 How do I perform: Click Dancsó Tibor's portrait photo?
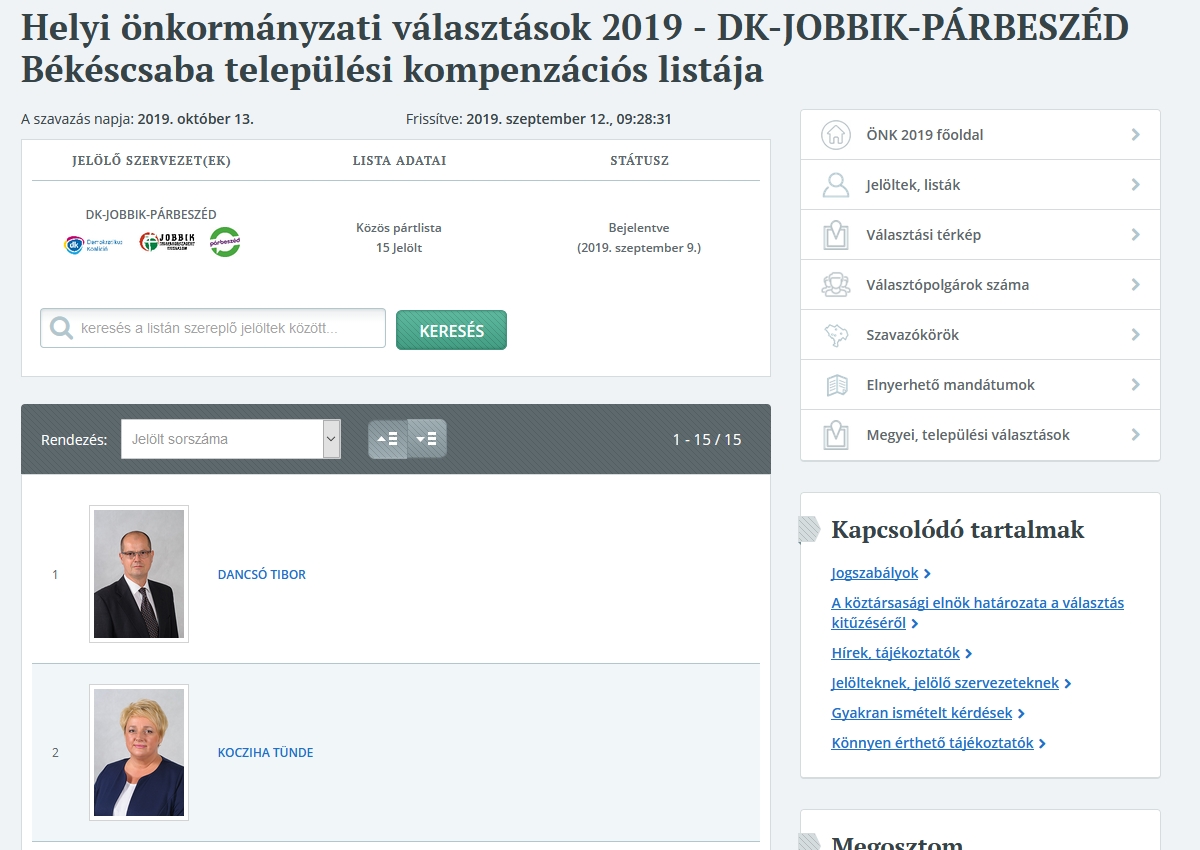[139, 574]
